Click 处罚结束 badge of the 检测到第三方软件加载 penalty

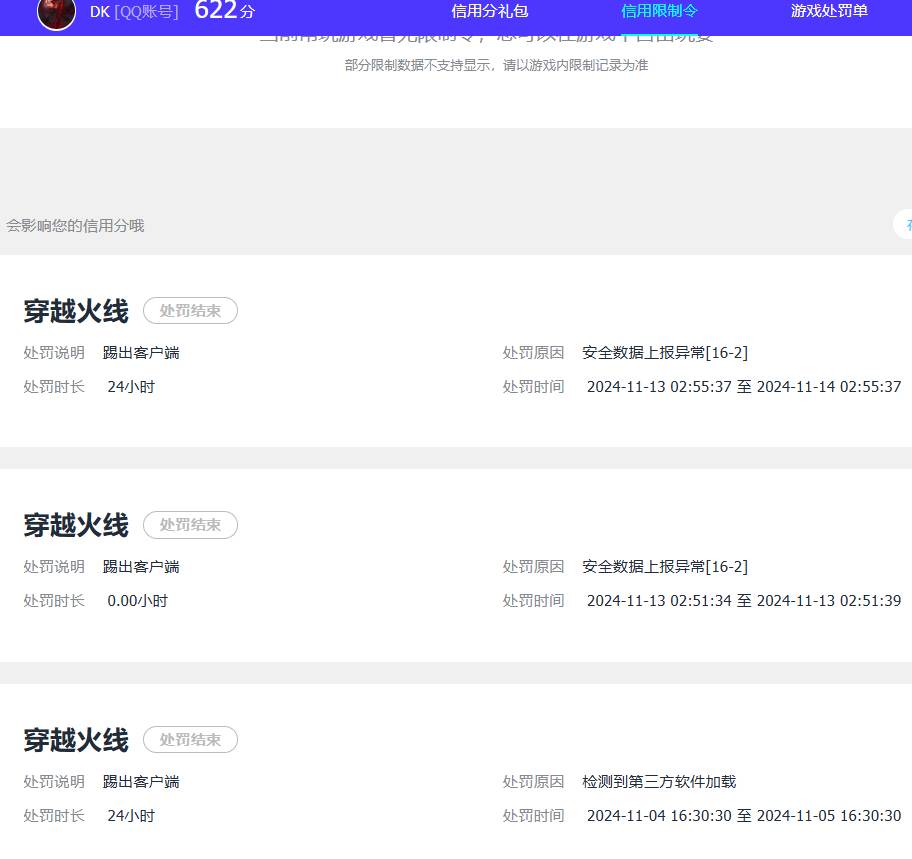coord(190,739)
